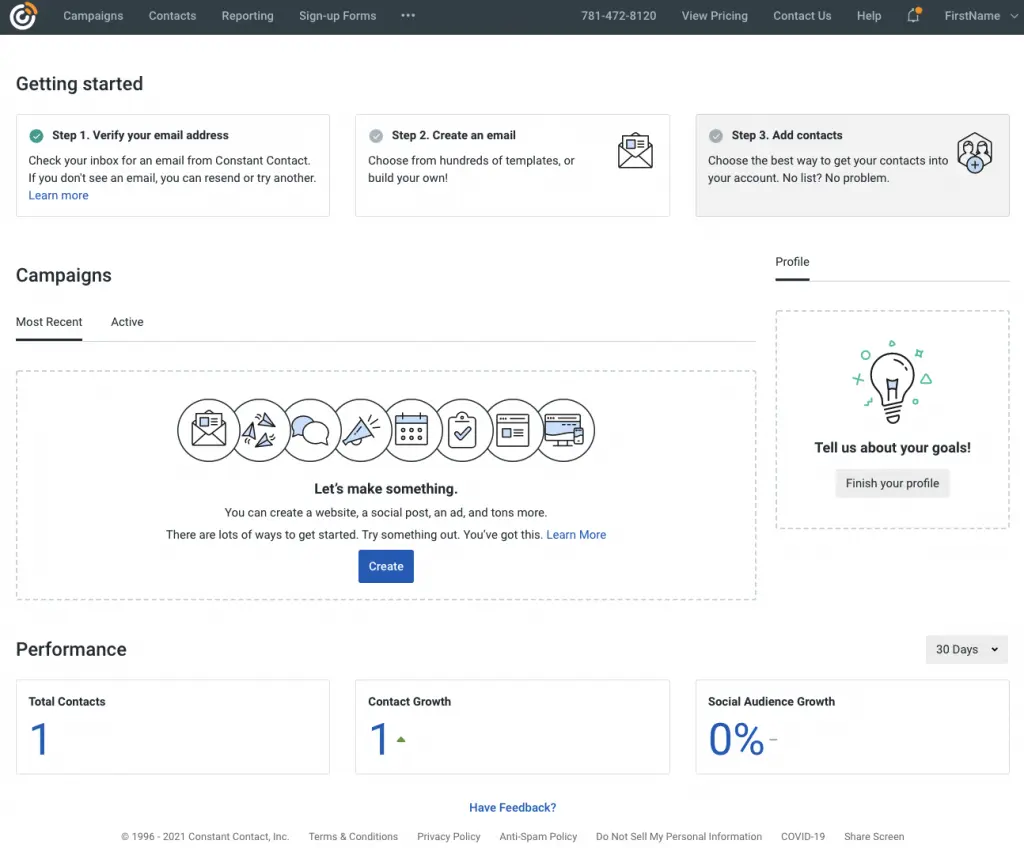Click the Have Feedback? link

tap(513, 807)
